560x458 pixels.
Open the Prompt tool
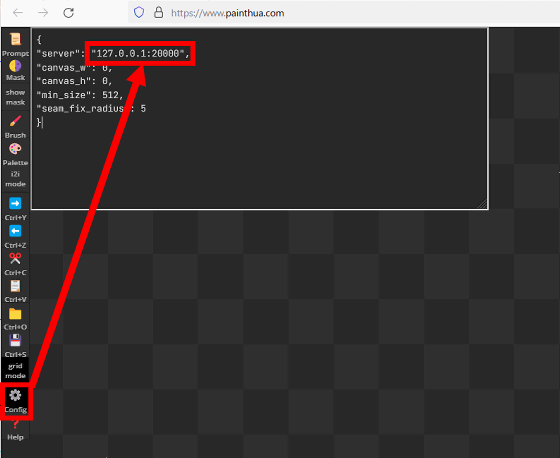tap(15, 44)
